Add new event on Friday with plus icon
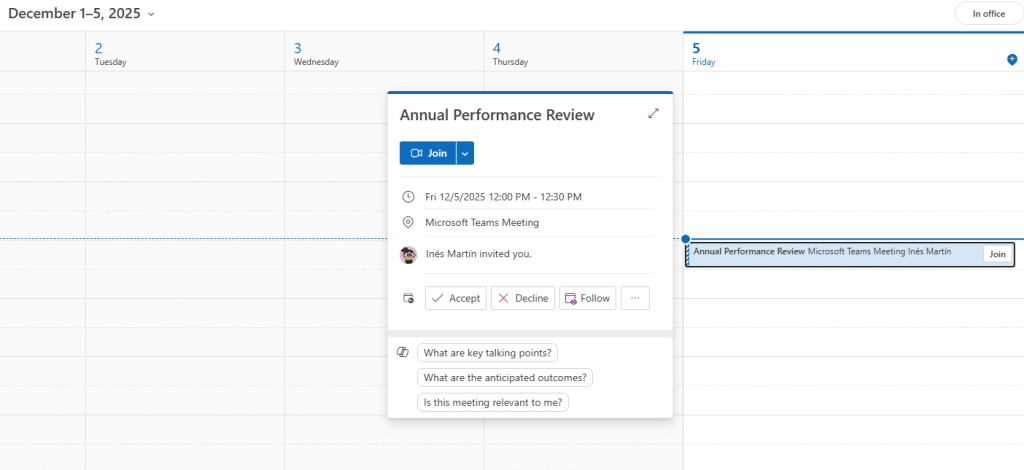This screenshot has width=1024, height=470. click(1011, 60)
